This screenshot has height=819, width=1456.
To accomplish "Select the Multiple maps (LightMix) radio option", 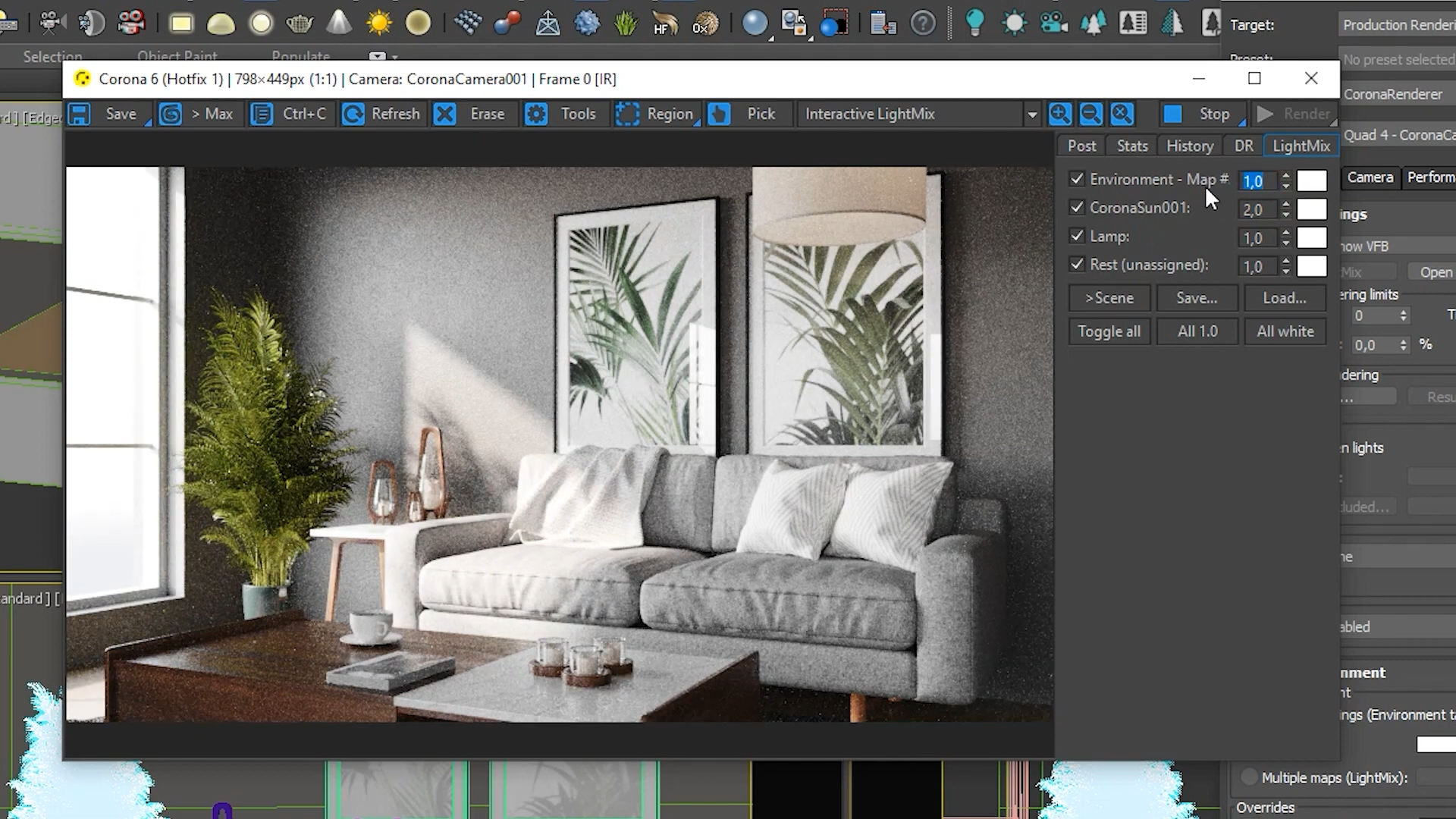I will click(x=1249, y=777).
